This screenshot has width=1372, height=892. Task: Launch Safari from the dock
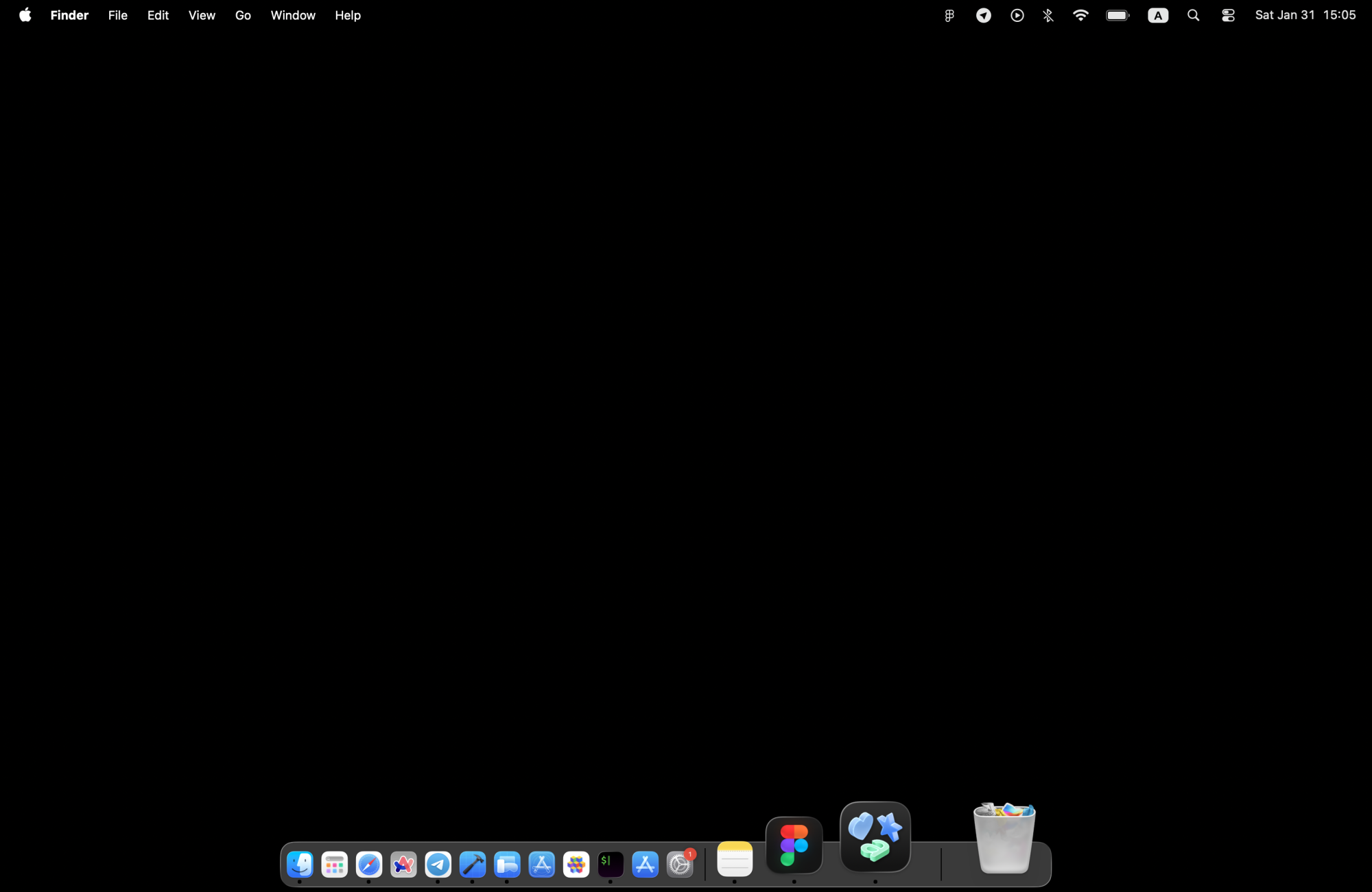[x=369, y=865]
